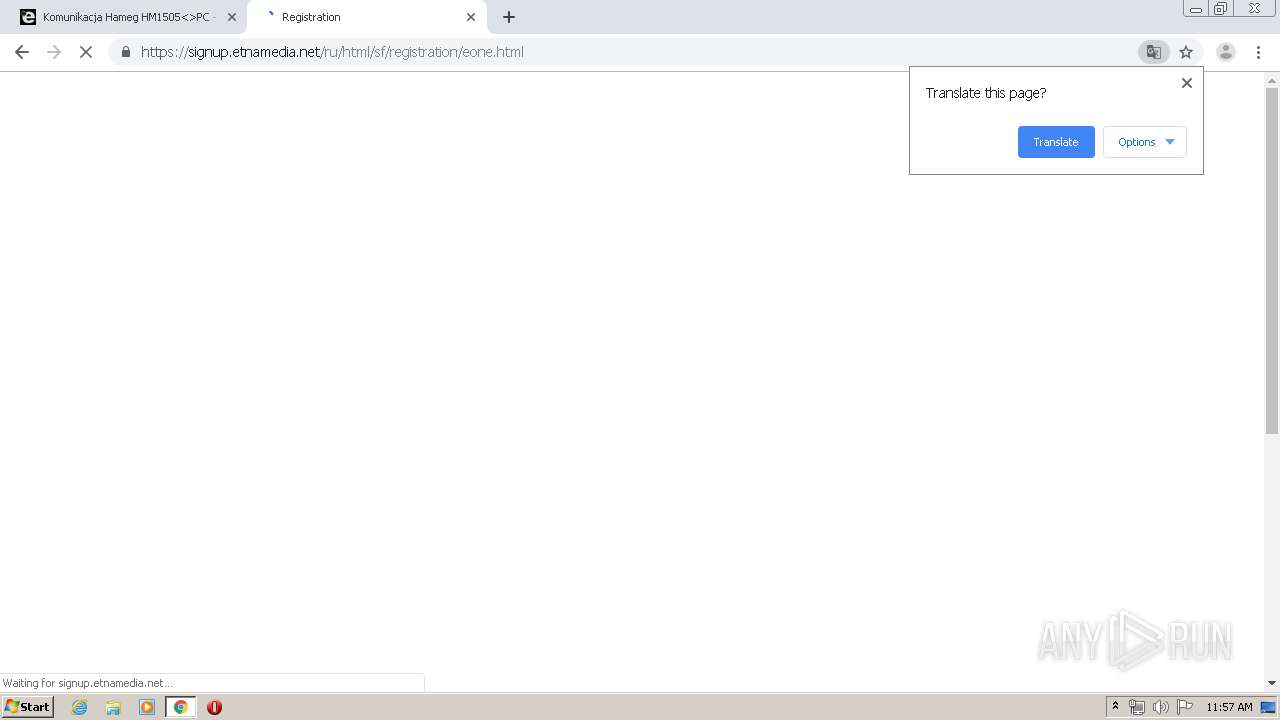This screenshot has width=1280, height=720.
Task: Click the Translate button
Action: [x=1056, y=142]
